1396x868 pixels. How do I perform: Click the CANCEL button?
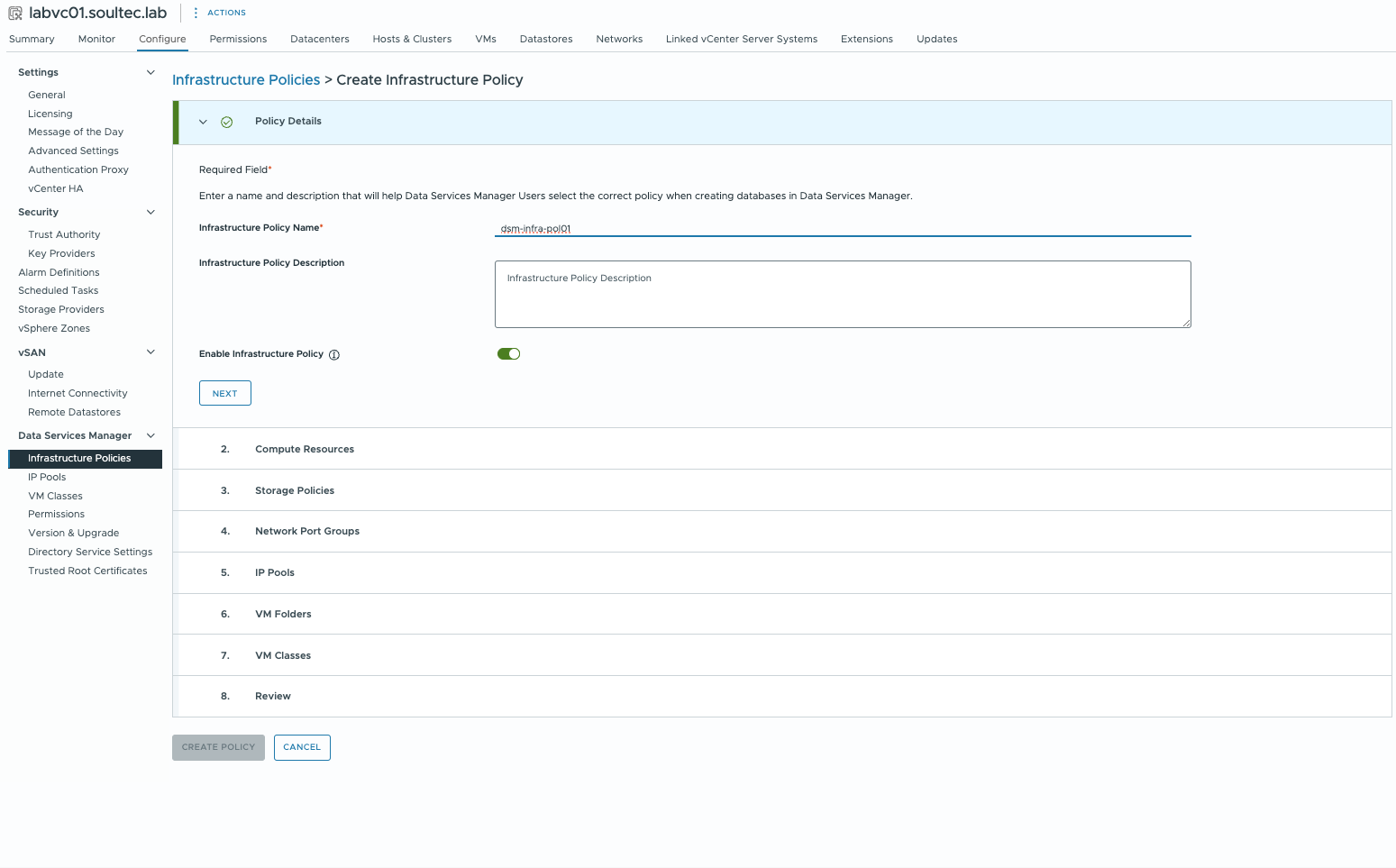click(x=302, y=747)
